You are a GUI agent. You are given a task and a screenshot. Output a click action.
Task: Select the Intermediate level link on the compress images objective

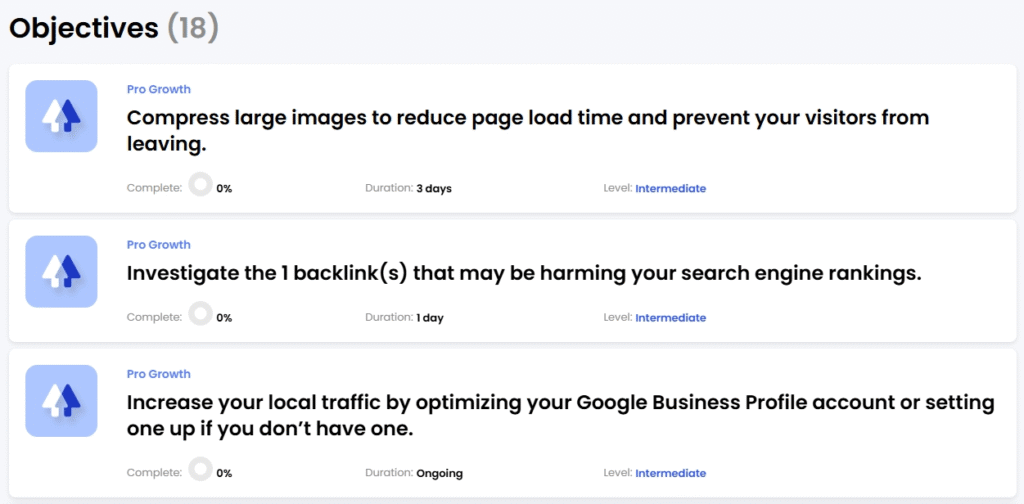[x=670, y=188]
